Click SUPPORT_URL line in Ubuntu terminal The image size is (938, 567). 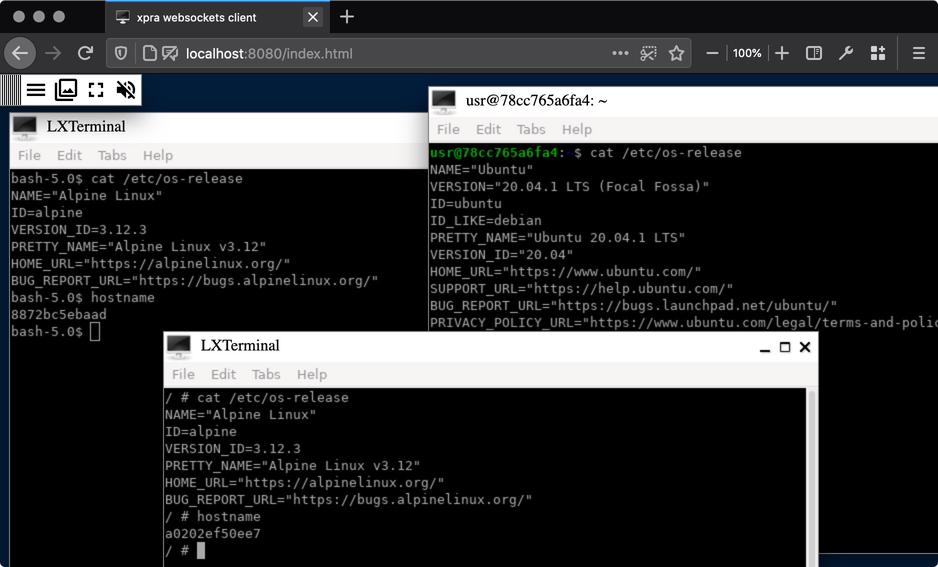tap(581, 288)
